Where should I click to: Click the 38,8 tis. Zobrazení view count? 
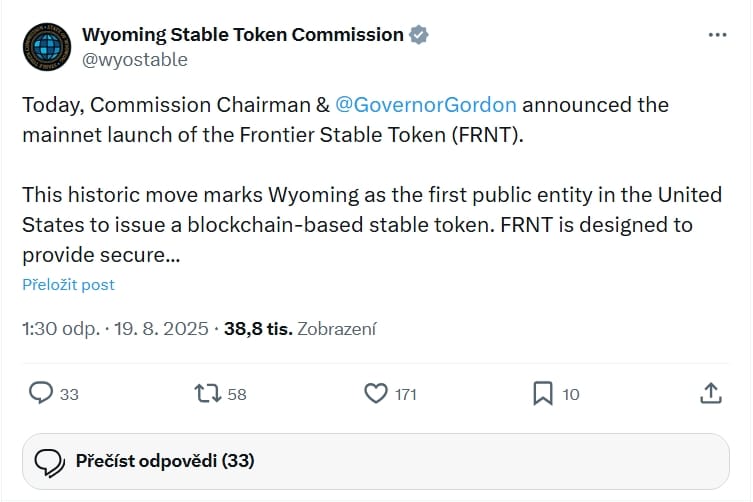(300, 328)
